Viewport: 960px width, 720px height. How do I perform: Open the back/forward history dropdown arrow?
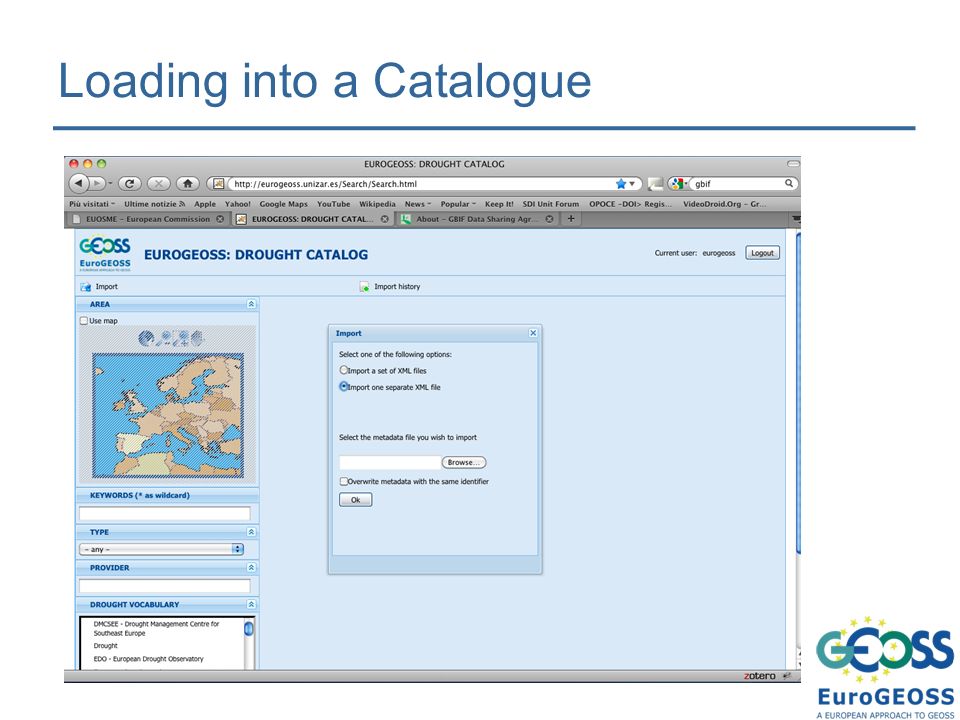pyautogui.click(x=110, y=183)
